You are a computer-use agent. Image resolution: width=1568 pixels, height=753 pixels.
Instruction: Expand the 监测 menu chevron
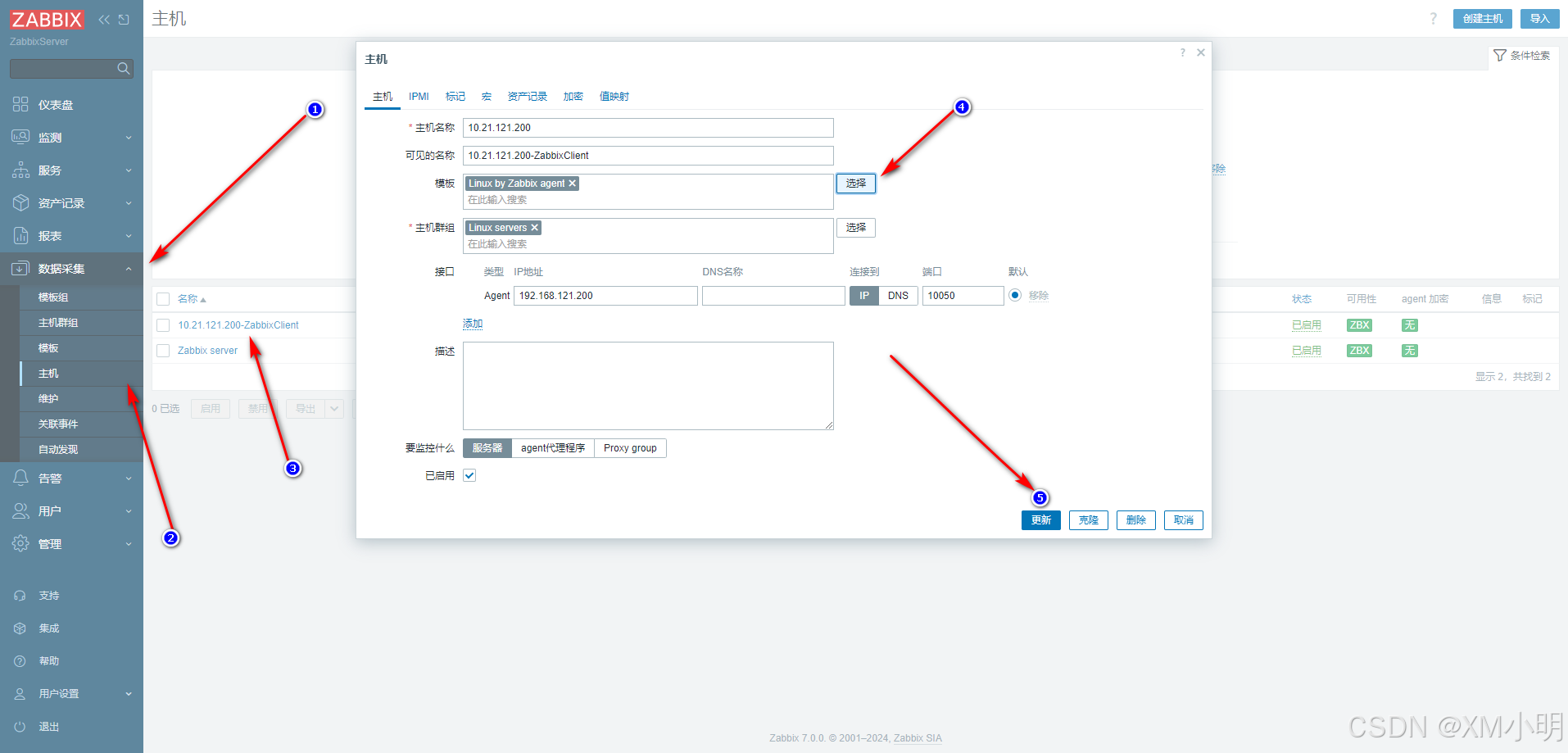point(129,138)
